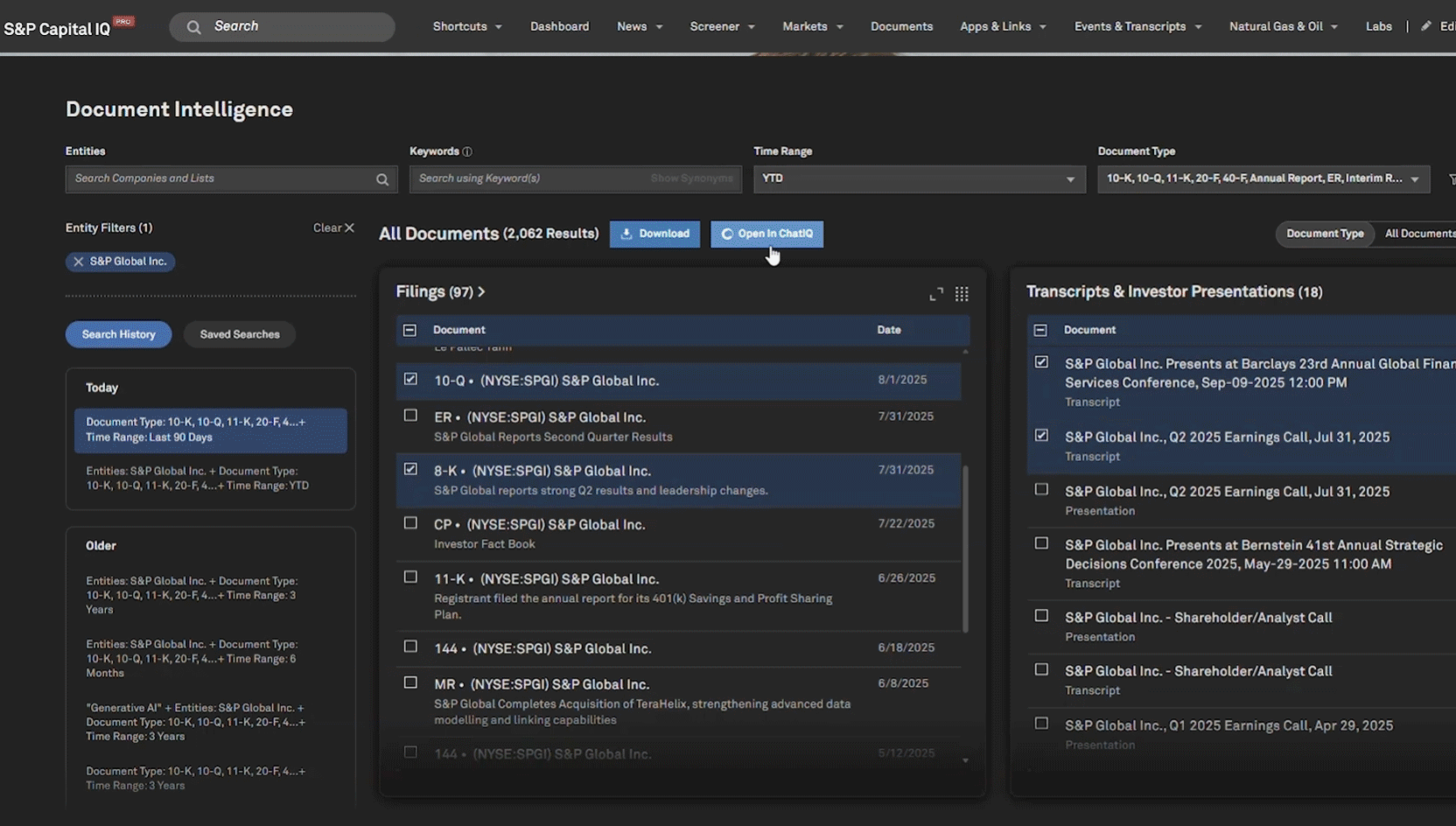Check the MR TeraHelix acquisition filing
The width and height of the screenshot is (1456, 826).
(410, 682)
